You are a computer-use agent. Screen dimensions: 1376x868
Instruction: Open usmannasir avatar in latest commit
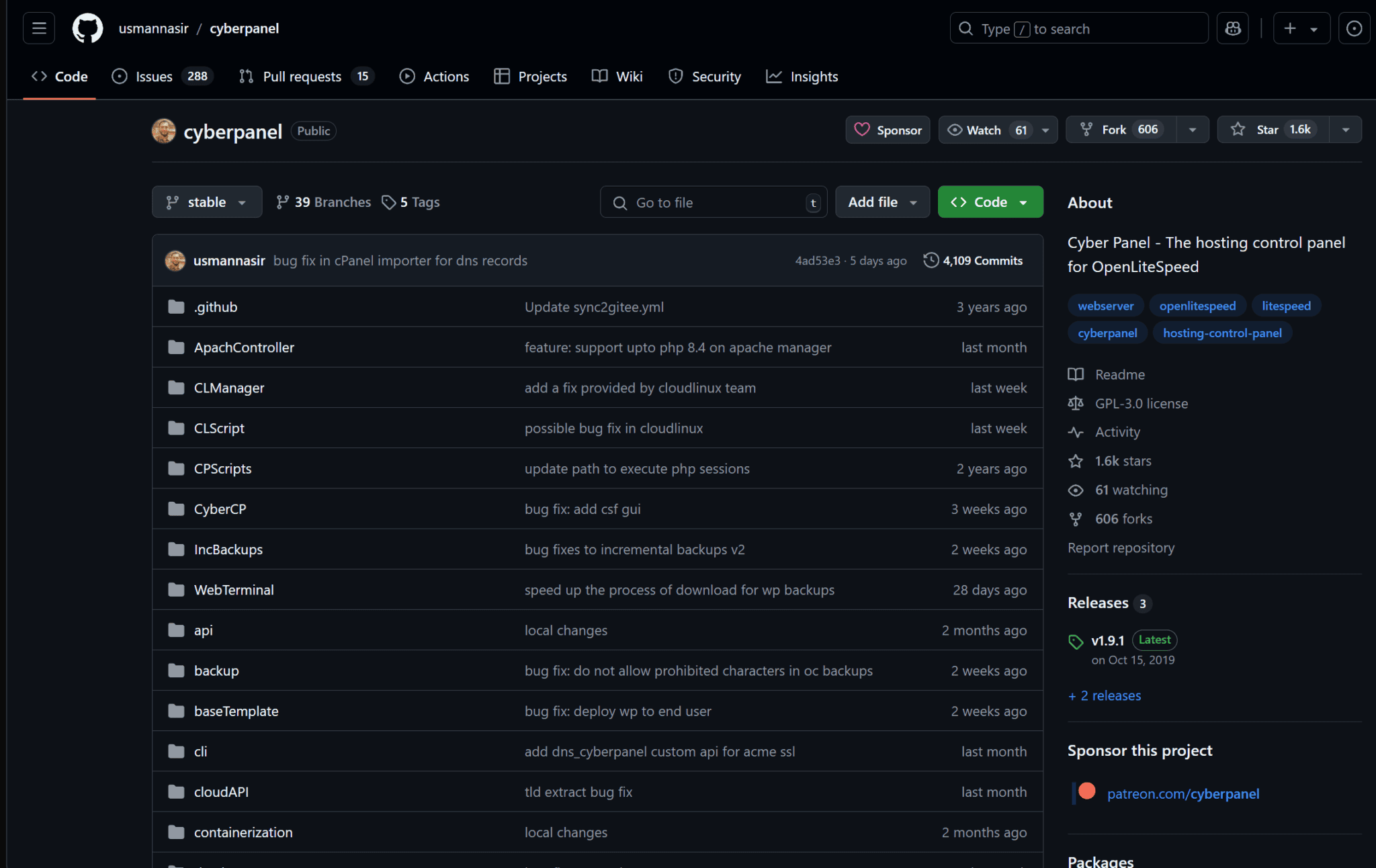click(x=175, y=261)
